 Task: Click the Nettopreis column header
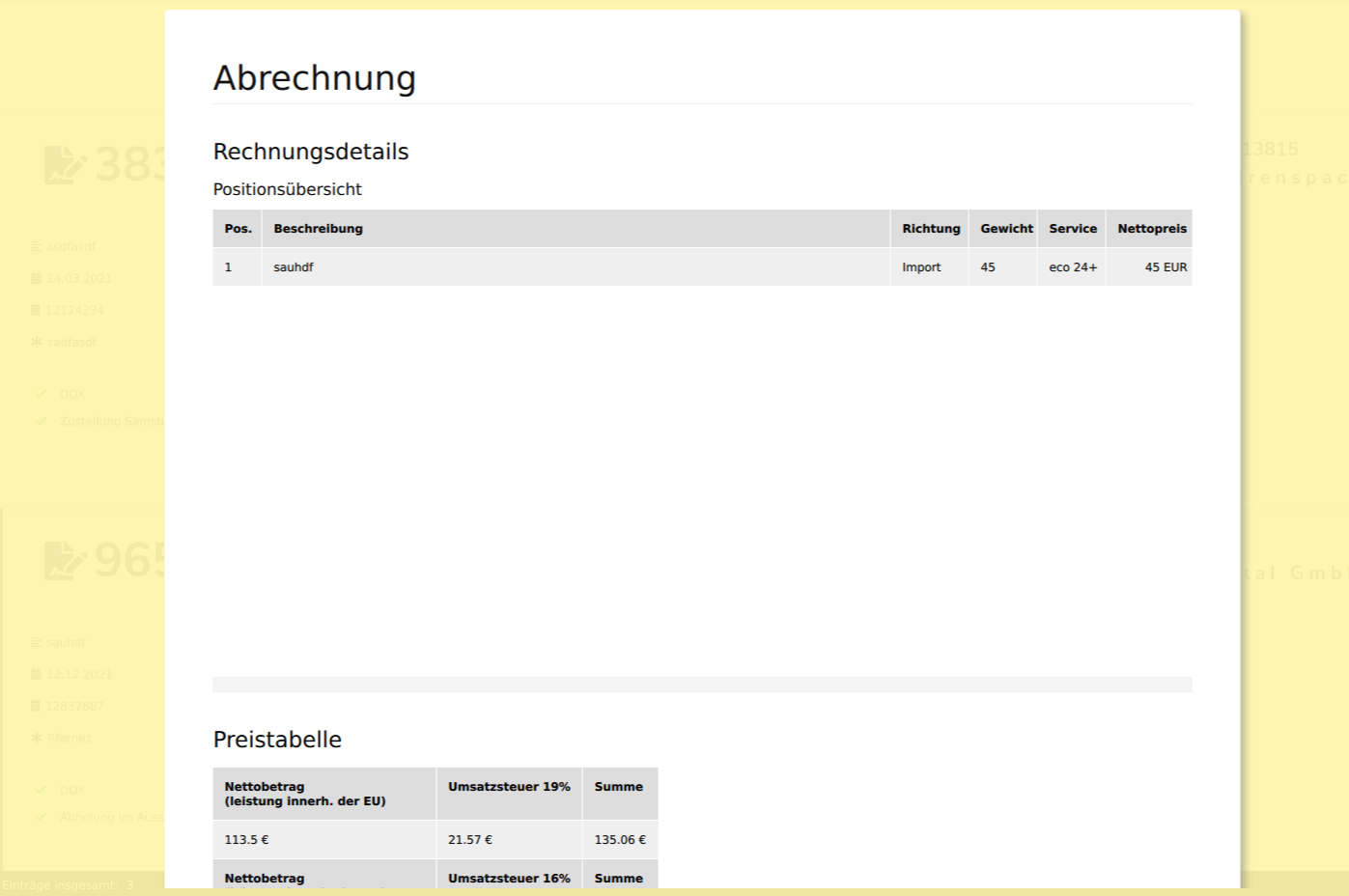tap(1151, 229)
